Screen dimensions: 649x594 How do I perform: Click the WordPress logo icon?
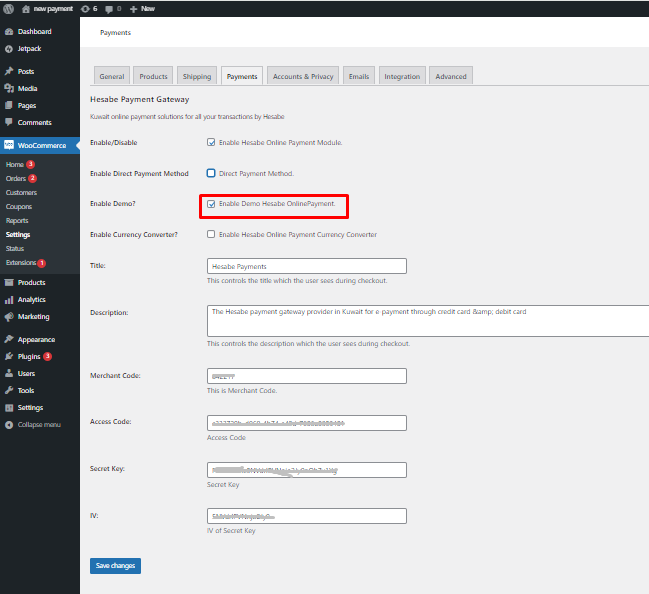9,8
